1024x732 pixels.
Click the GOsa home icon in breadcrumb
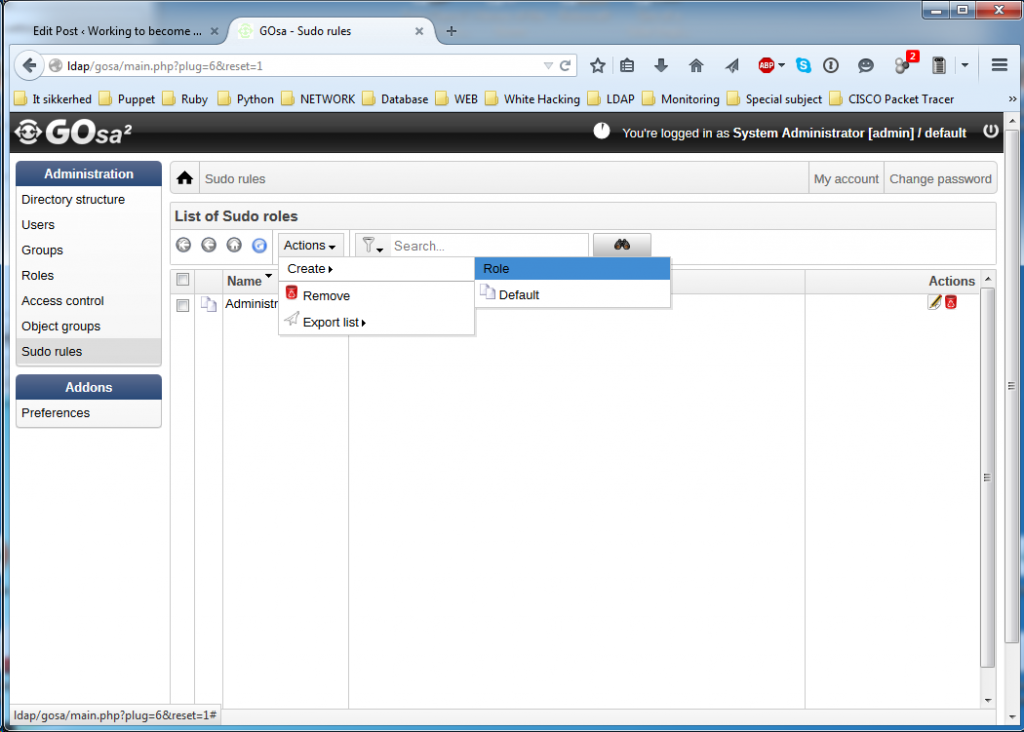click(x=185, y=178)
